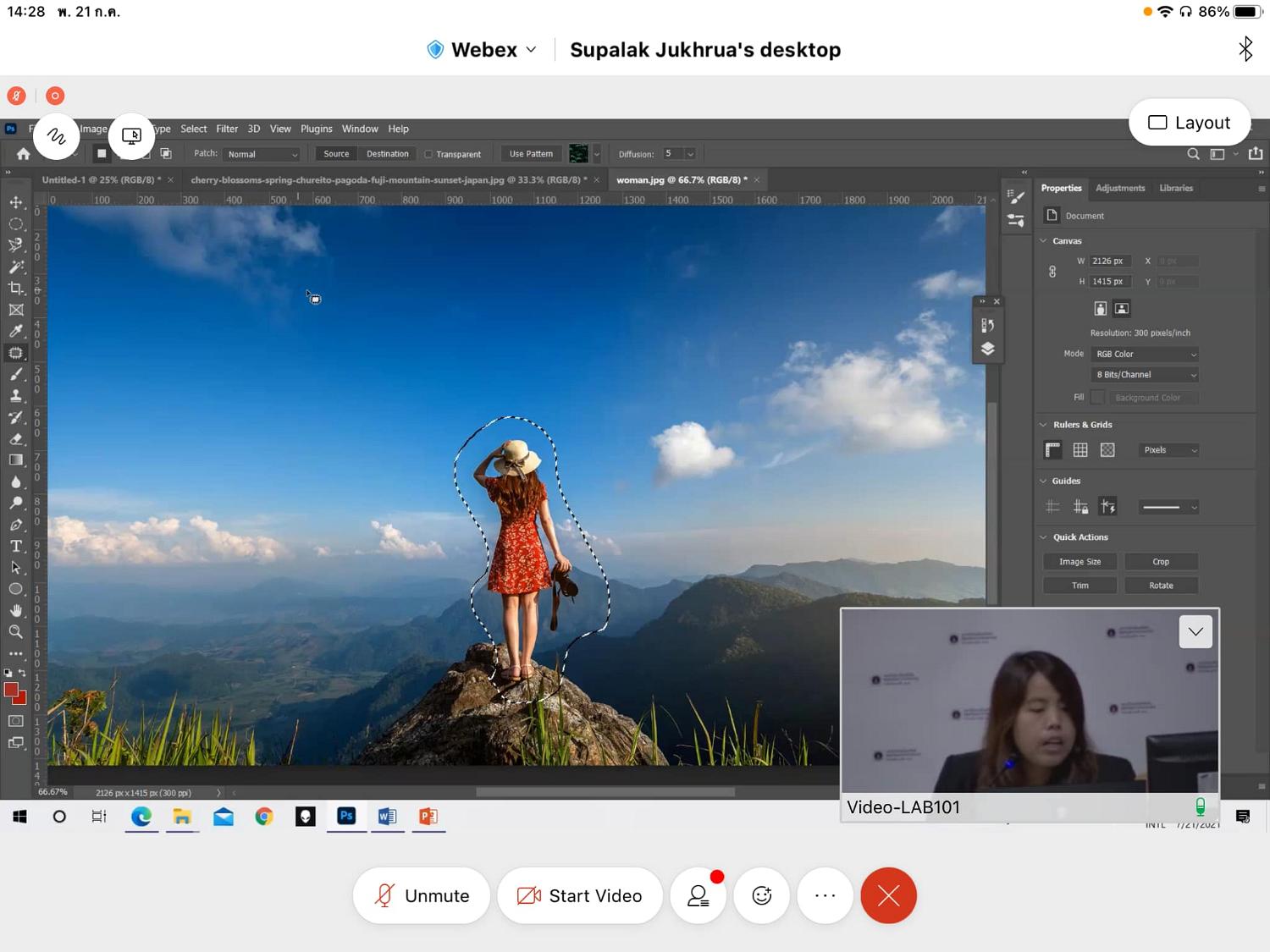Open the Filter menu
The image size is (1270, 952).
227,129
